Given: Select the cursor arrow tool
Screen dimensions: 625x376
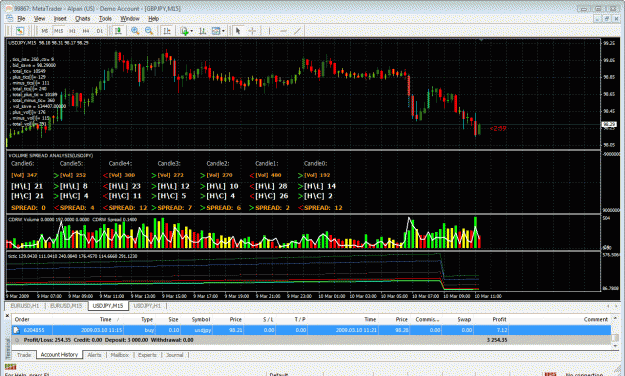Looking at the screenshot, I should [x=238, y=31].
